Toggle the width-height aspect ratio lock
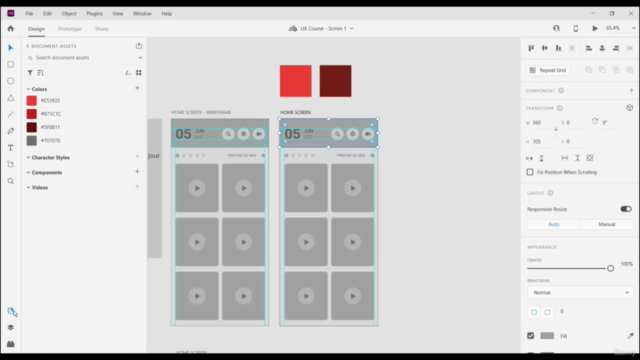Viewport: 640px width, 360px height. [x=556, y=129]
